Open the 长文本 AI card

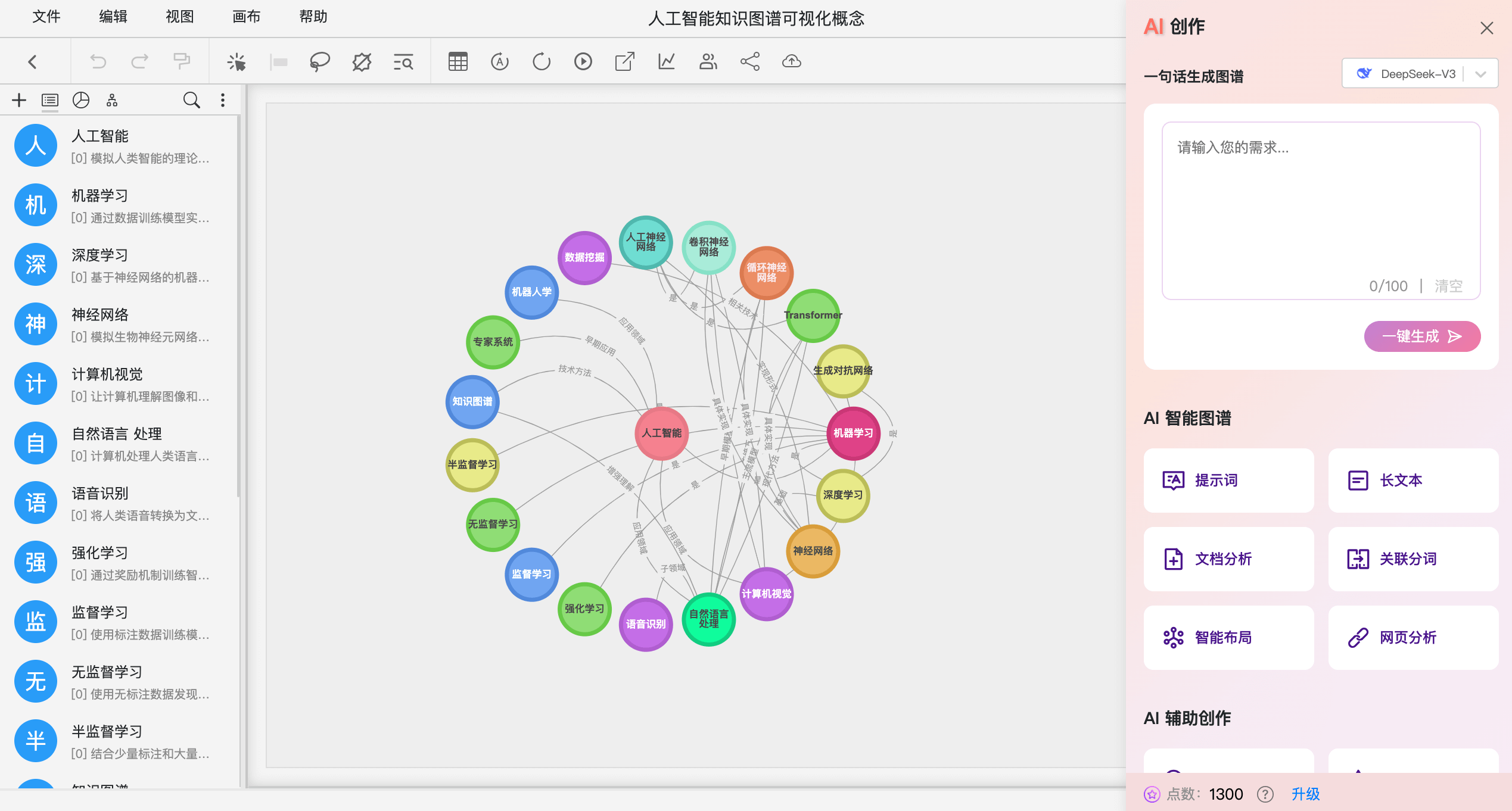(x=1413, y=480)
